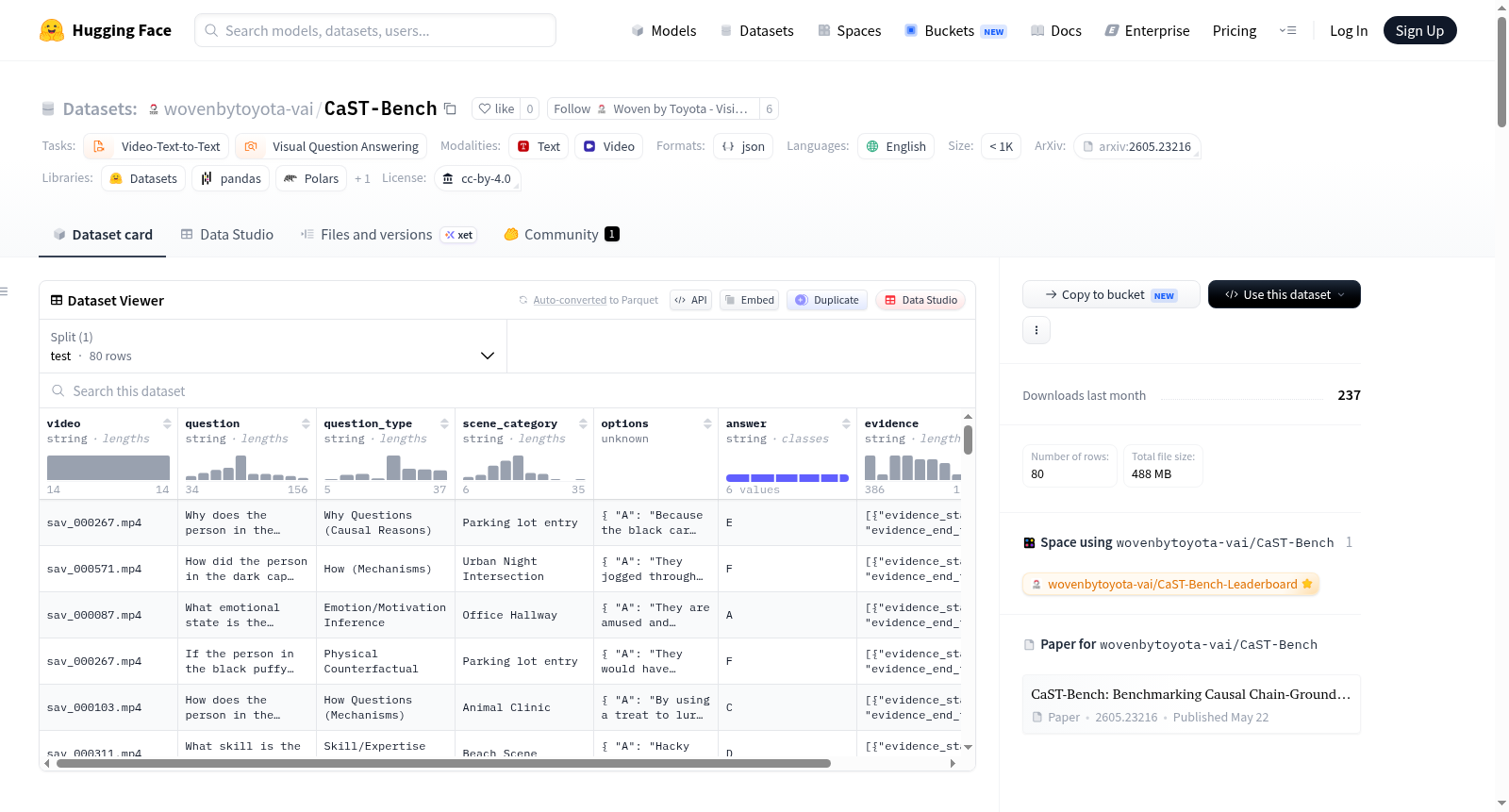Click the Log In link
Viewport: 1509px width, 812px height.
pos(1349,31)
